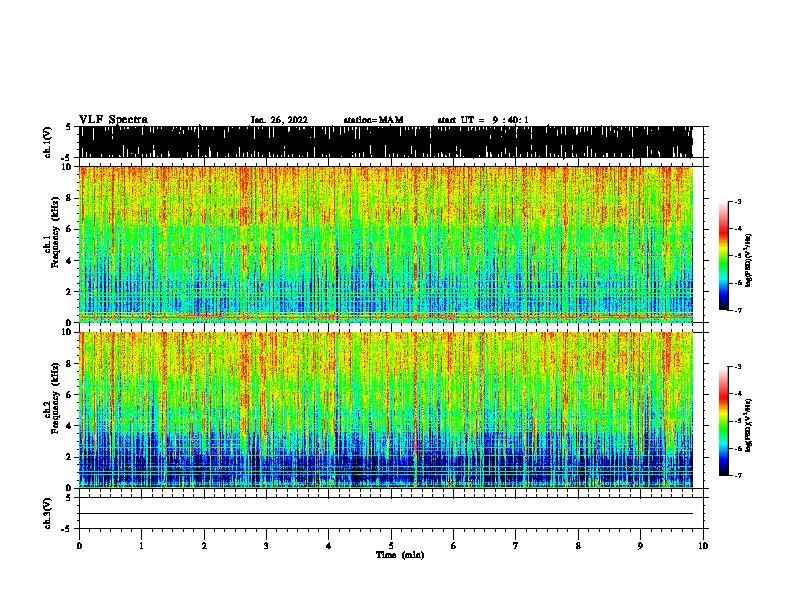The height and width of the screenshot is (612, 792).
Task: Click time axis tick label "2"
Action: 204,546
